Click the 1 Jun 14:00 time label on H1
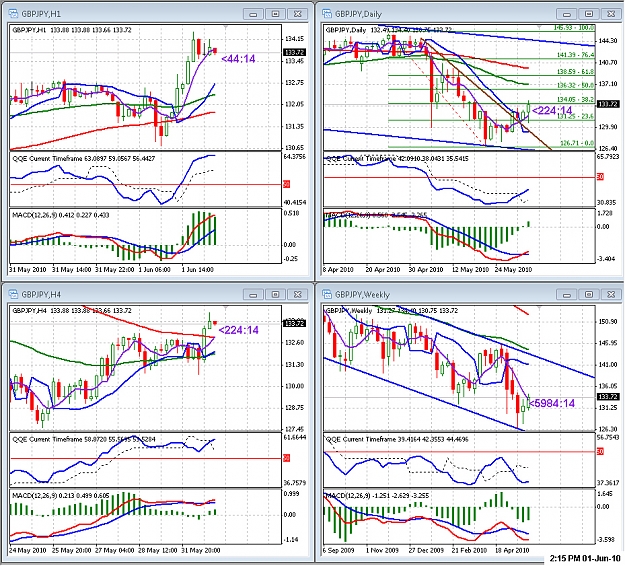 click(x=197, y=269)
